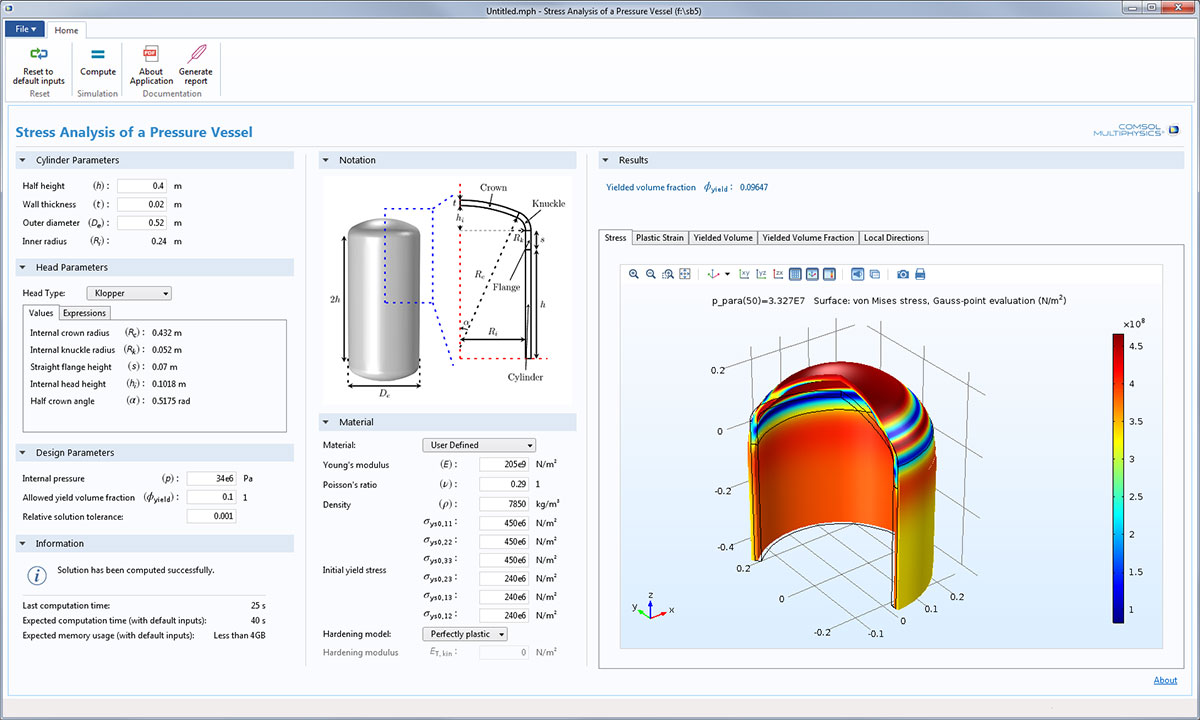This screenshot has width=1200, height=720.
Task: Open the Expressions tab
Action: point(84,313)
